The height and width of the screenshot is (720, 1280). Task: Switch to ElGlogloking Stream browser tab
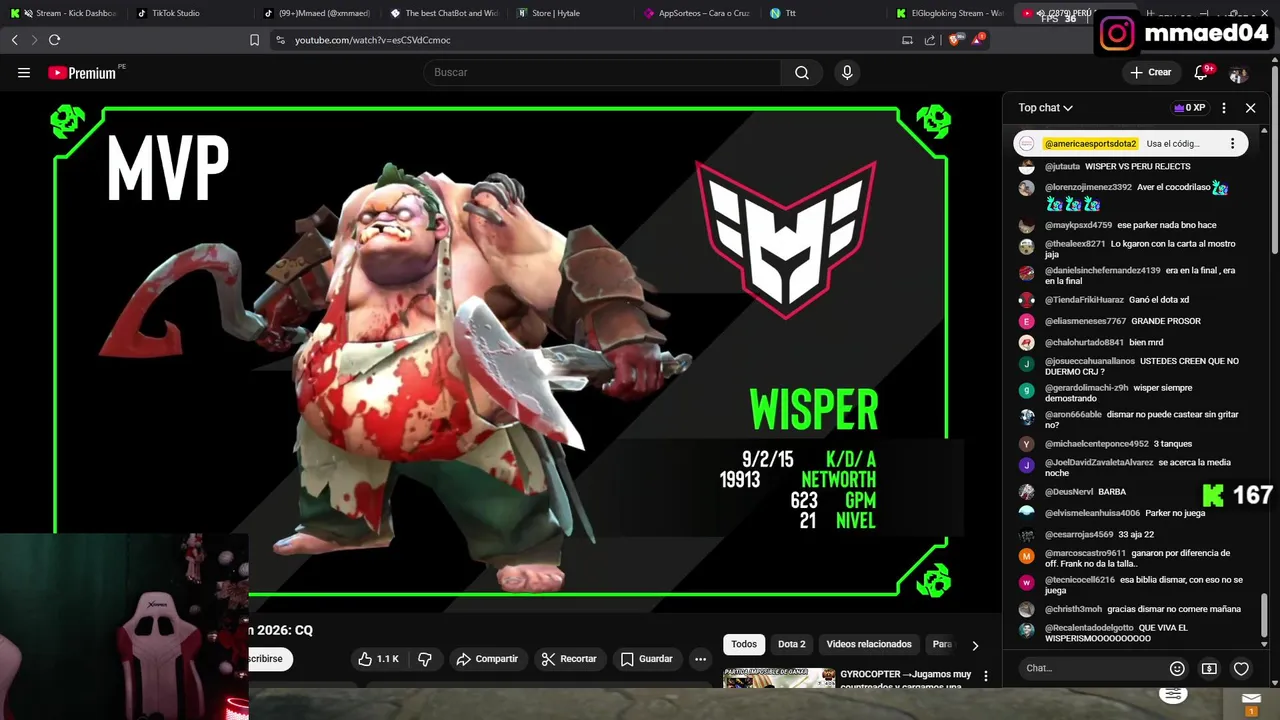point(950,13)
